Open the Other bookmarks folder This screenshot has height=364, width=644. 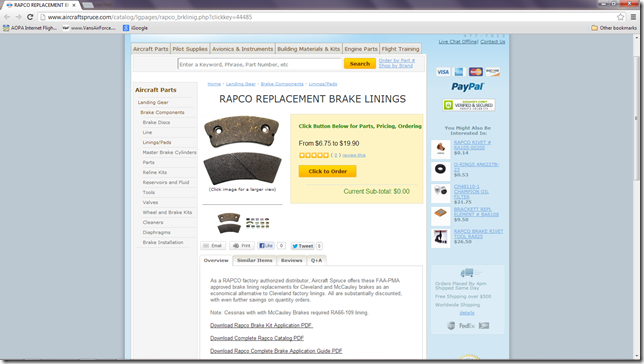click(x=614, y=28)
